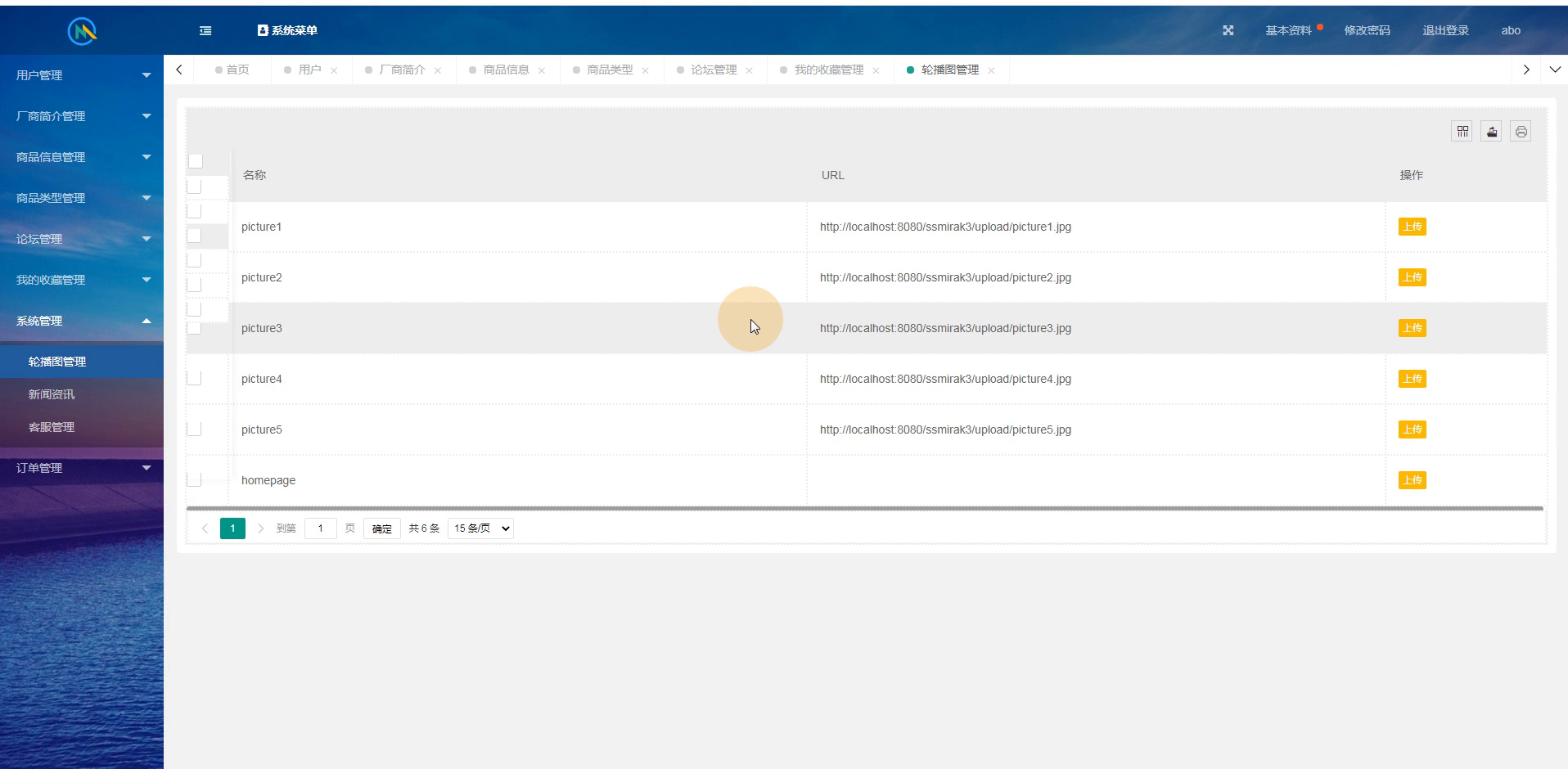Click the picture1.jpg URL cell

(x=1096, y=227)
